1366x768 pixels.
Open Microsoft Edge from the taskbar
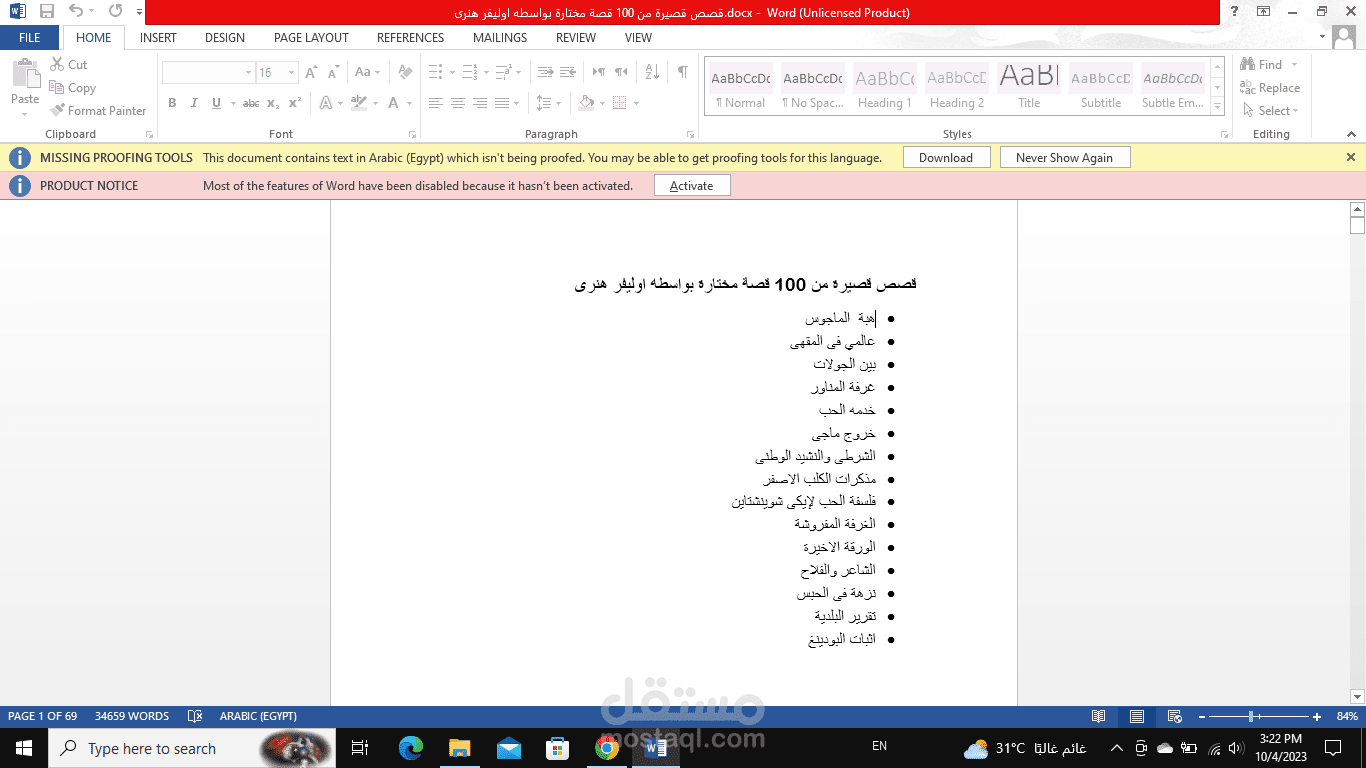(411, 748)
